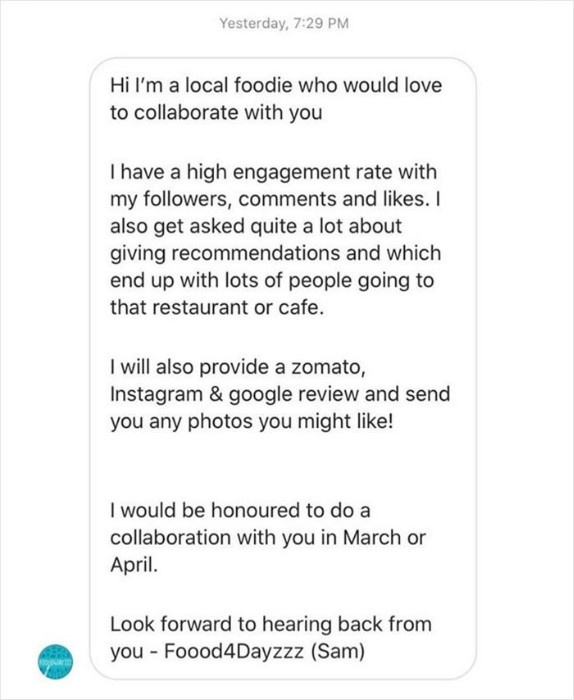The image size is (574, 700).
Task: Tap the 'Yesterday, 7:29 PM' timestamp
Action: click(284, 23)
